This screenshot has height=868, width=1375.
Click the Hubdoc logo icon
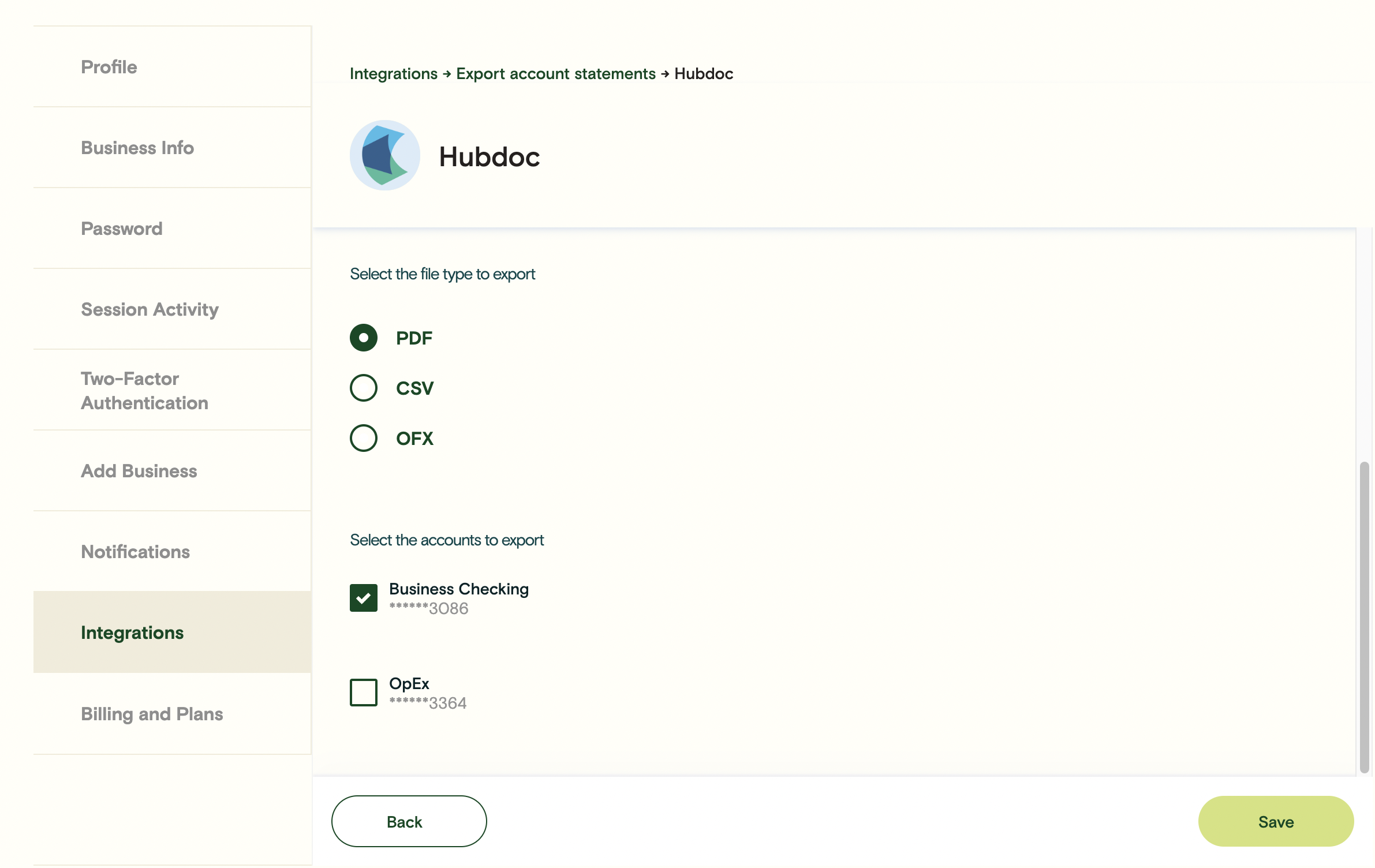click(384, 155)
